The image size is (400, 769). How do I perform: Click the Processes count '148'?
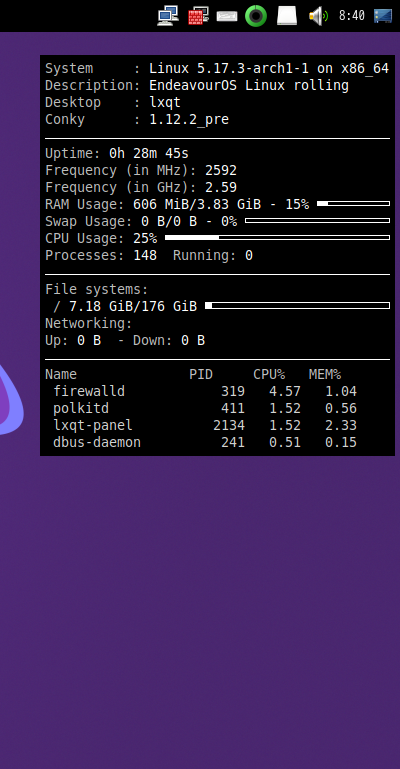[145, 256]
